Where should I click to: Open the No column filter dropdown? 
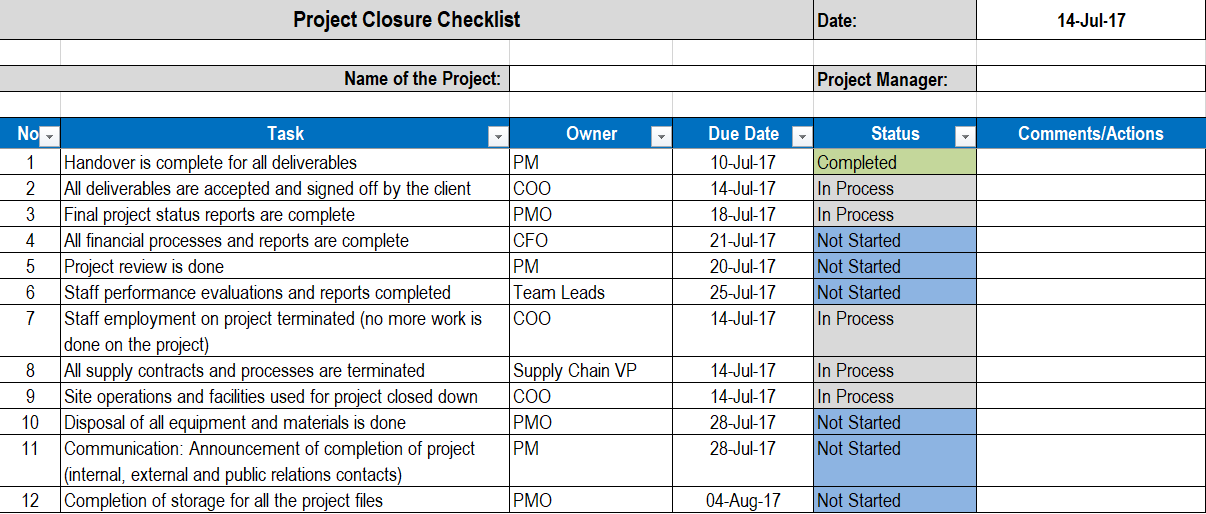pos(50,136)
